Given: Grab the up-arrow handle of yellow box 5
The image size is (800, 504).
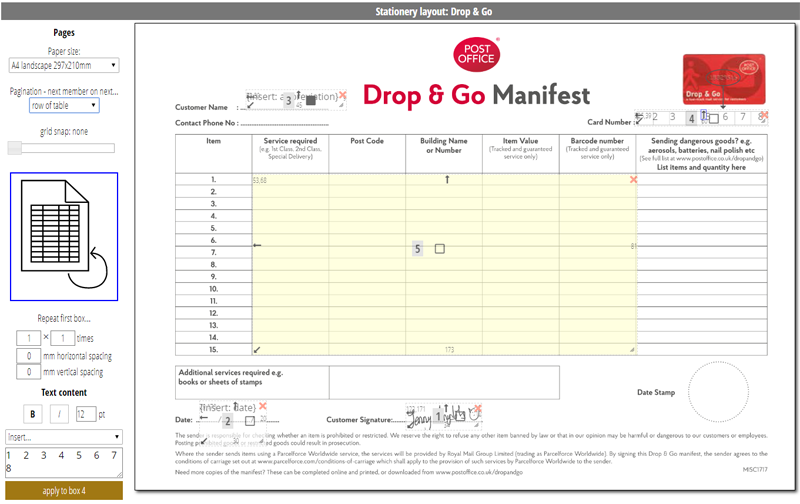Looking at the screenshot, I should pos(447,180).
